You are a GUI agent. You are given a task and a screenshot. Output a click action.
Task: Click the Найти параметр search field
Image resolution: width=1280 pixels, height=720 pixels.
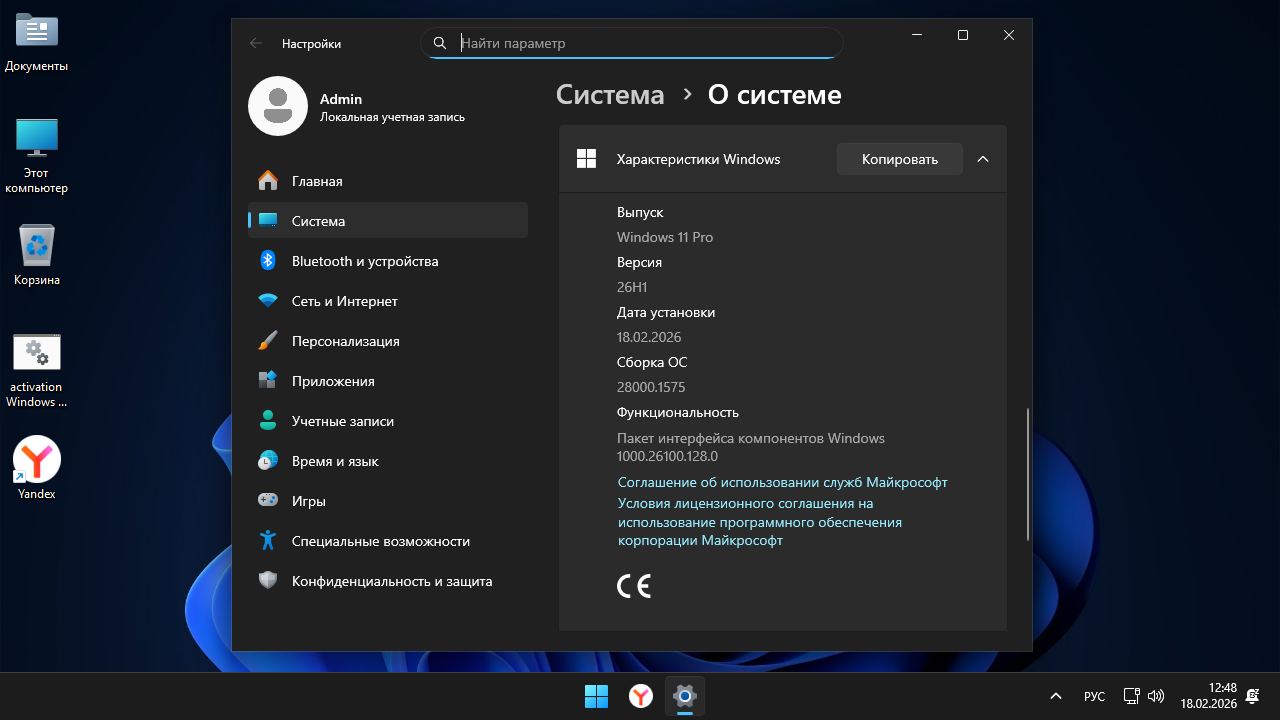[x=640, y=43]
